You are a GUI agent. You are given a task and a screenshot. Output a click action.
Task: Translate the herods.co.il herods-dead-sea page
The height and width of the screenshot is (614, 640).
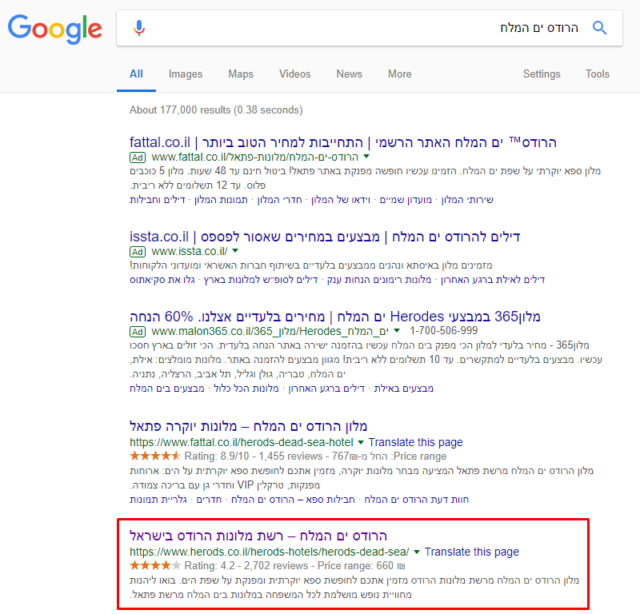[472, 552]
